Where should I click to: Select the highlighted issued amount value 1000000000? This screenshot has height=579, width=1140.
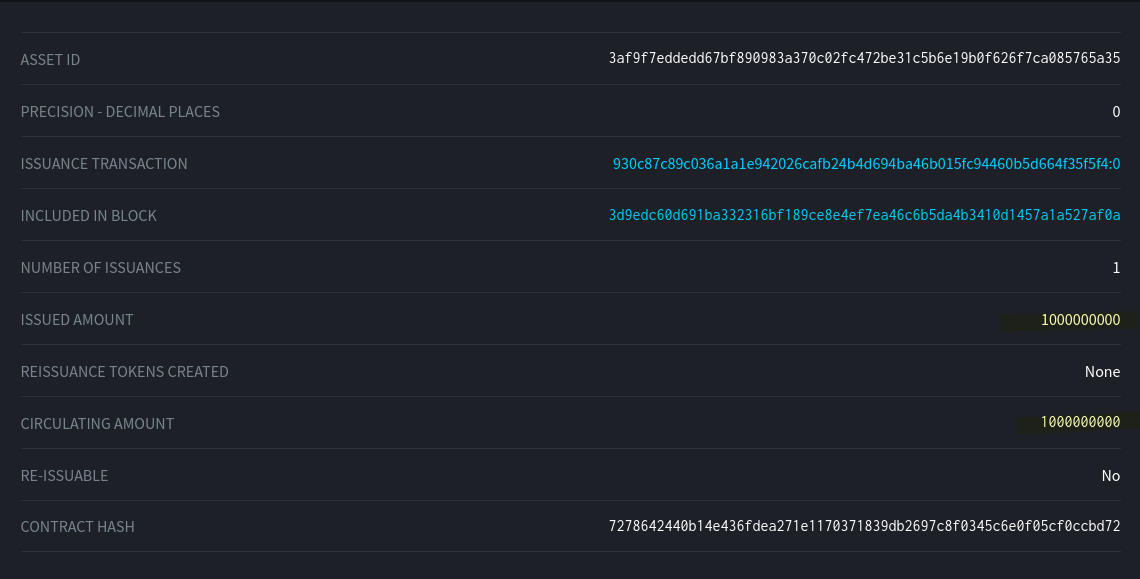pos(1080,320)
